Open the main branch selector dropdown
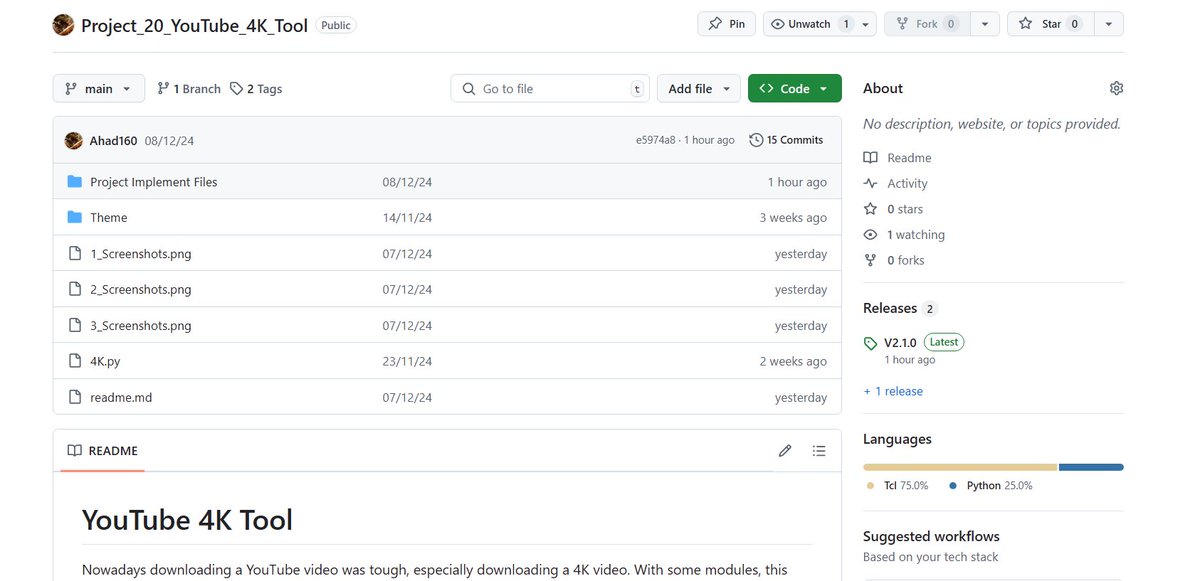This screenshot has width=1200, height=581. click(98, 89)
